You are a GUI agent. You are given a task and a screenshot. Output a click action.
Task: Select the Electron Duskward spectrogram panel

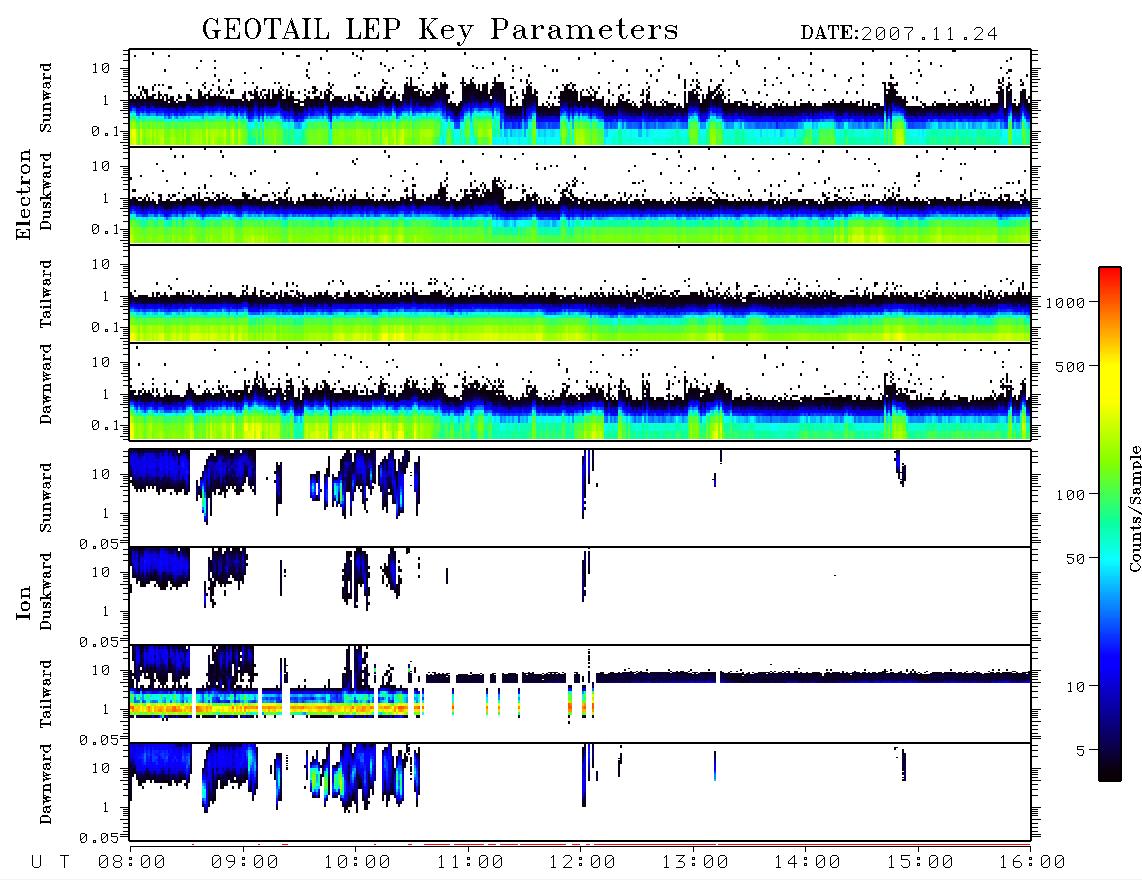coord(580,195)
